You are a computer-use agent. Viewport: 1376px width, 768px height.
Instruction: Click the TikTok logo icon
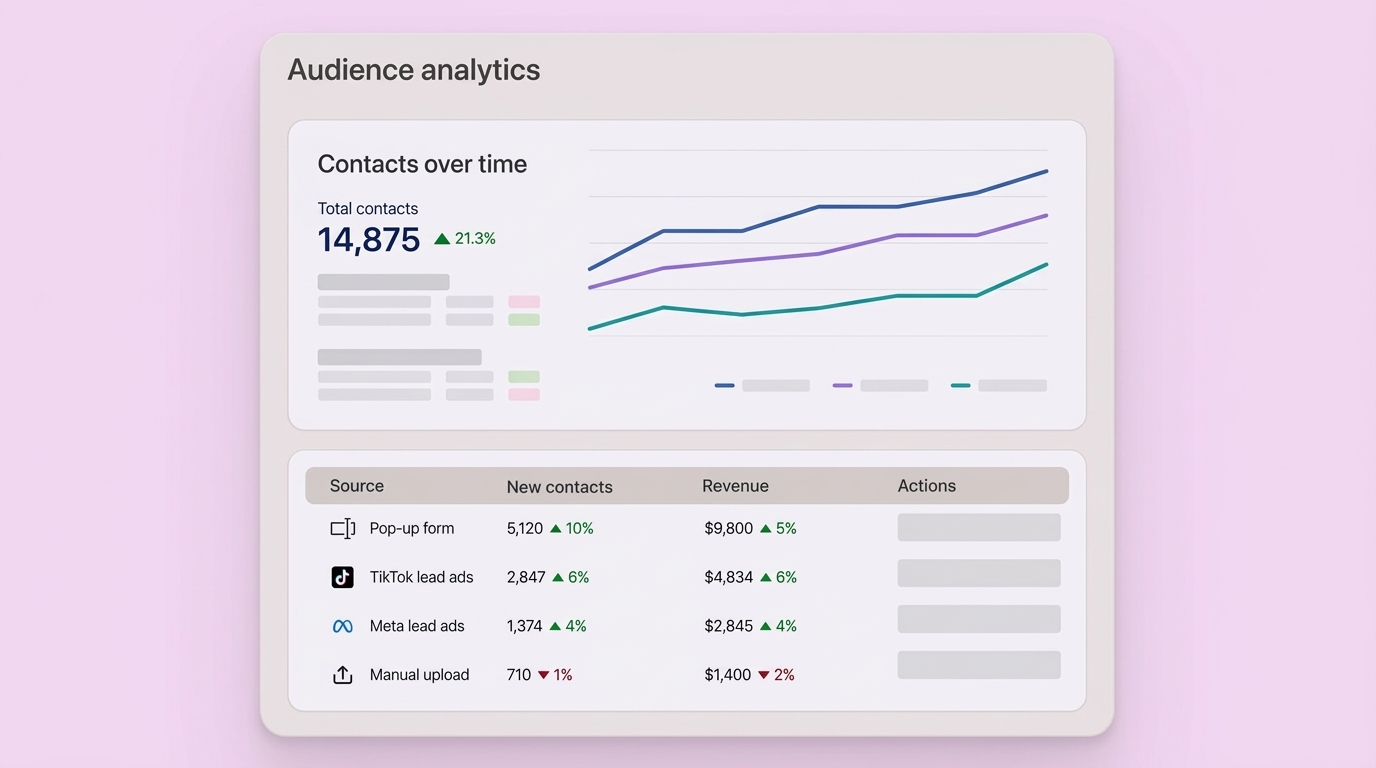click(x=342, y=577)
